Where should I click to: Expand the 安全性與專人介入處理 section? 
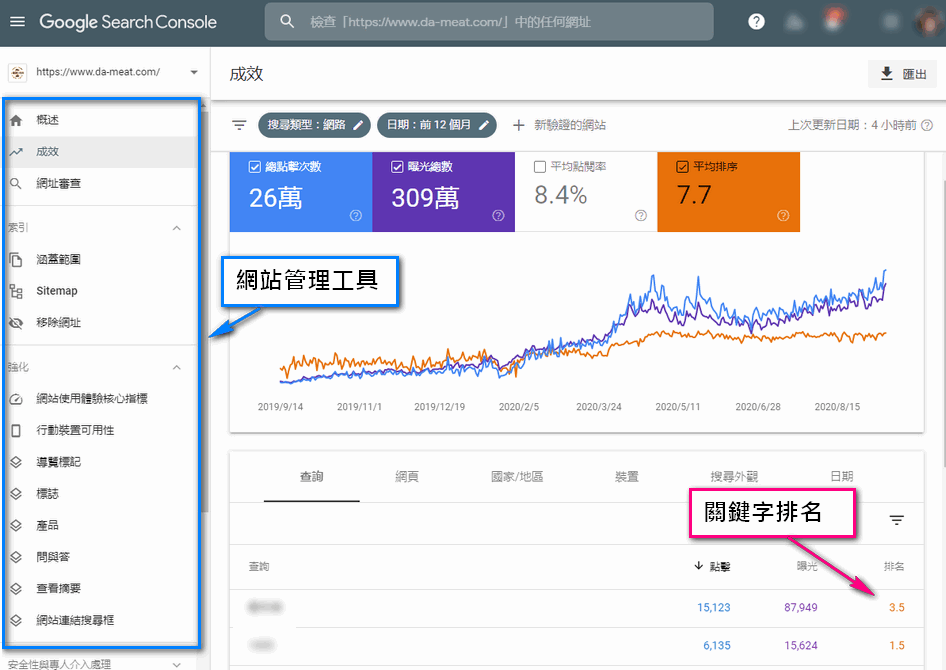tap(177, 664)
